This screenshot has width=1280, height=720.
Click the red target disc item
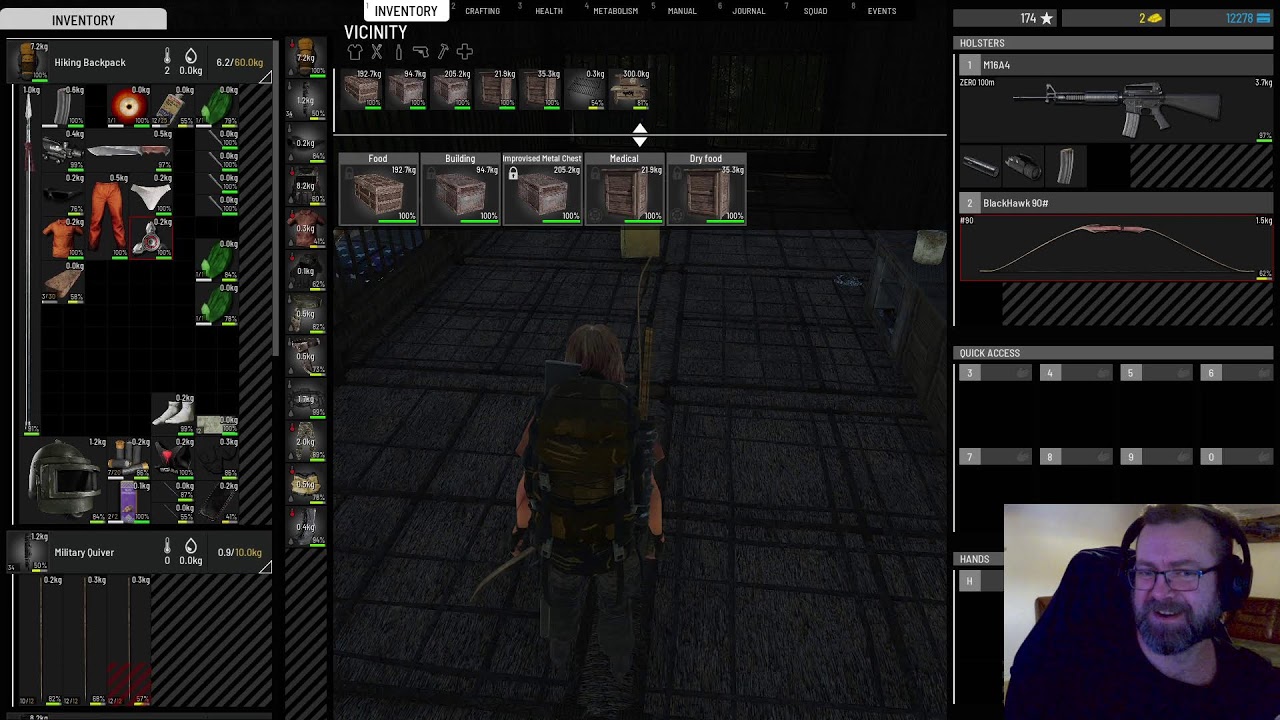(129, 106)
